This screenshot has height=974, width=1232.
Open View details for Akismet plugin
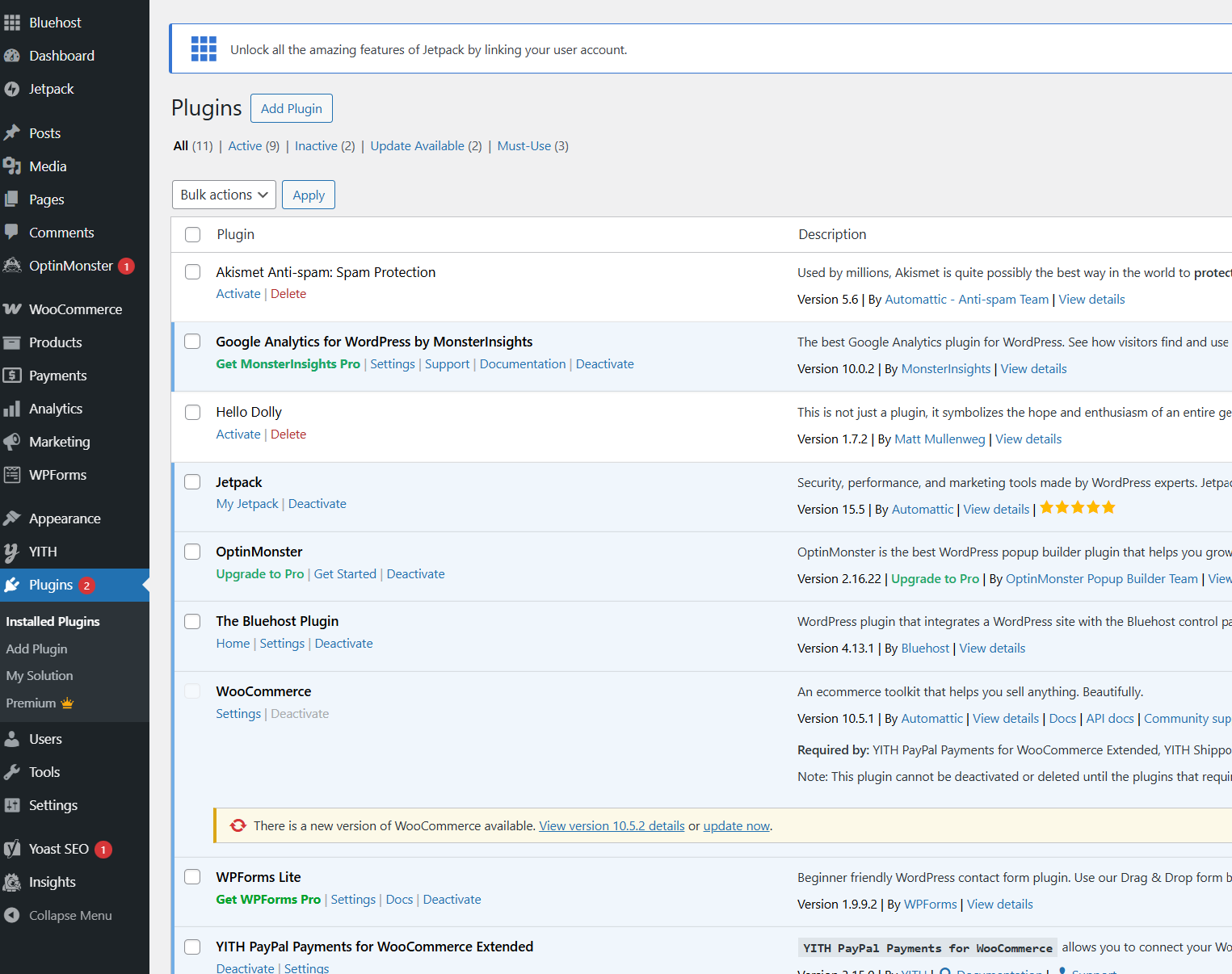pyautogui.click(x=1091, y=300)
